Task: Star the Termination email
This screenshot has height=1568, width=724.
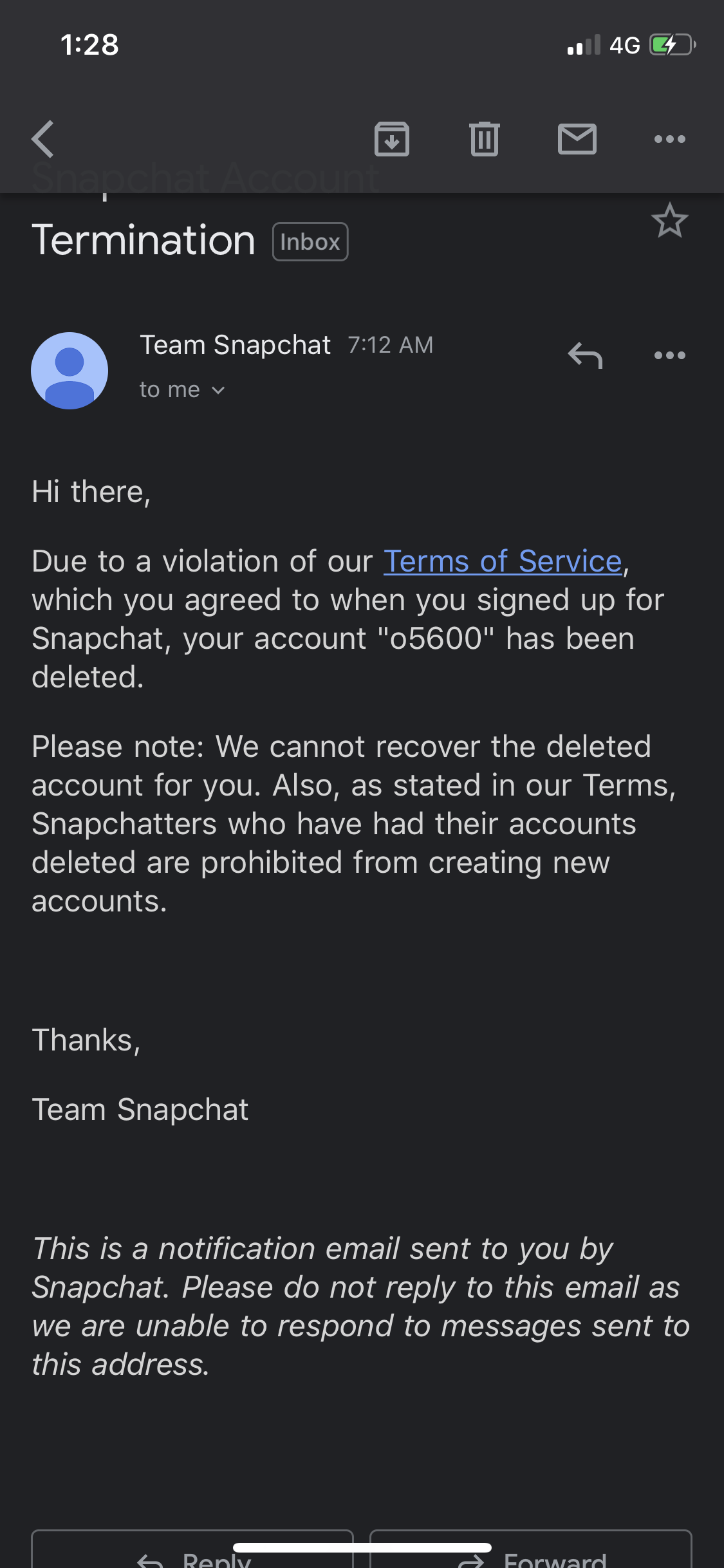Action: tap(670, 221)
